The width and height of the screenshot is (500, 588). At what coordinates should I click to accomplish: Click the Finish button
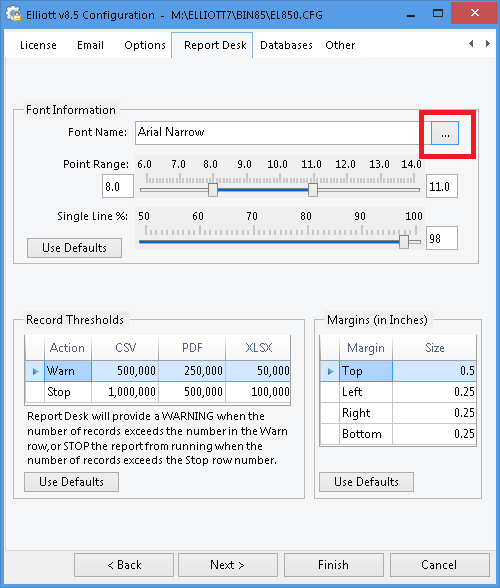coord(333,565)
